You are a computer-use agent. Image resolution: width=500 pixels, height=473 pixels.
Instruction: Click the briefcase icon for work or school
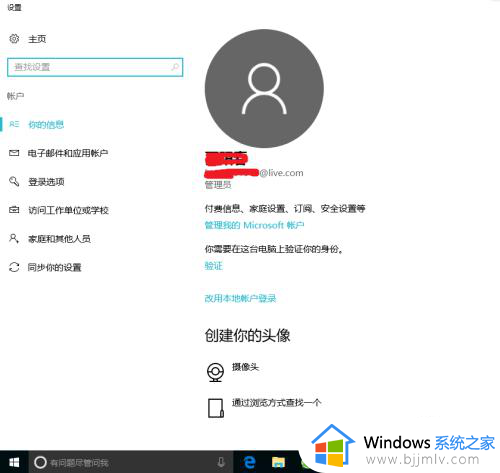tap(14, 210)
